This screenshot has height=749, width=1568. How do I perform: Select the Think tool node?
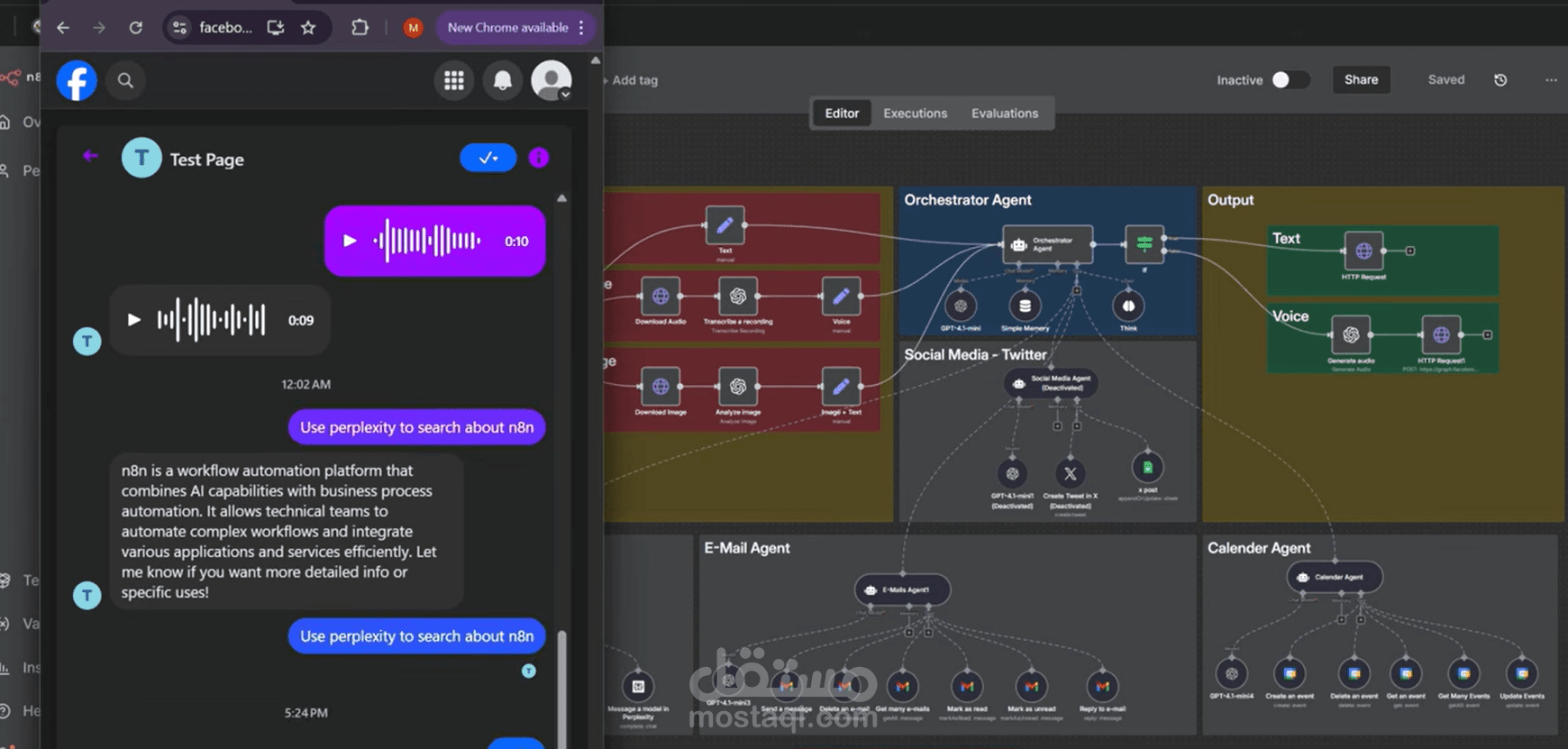pos(1128,306)
